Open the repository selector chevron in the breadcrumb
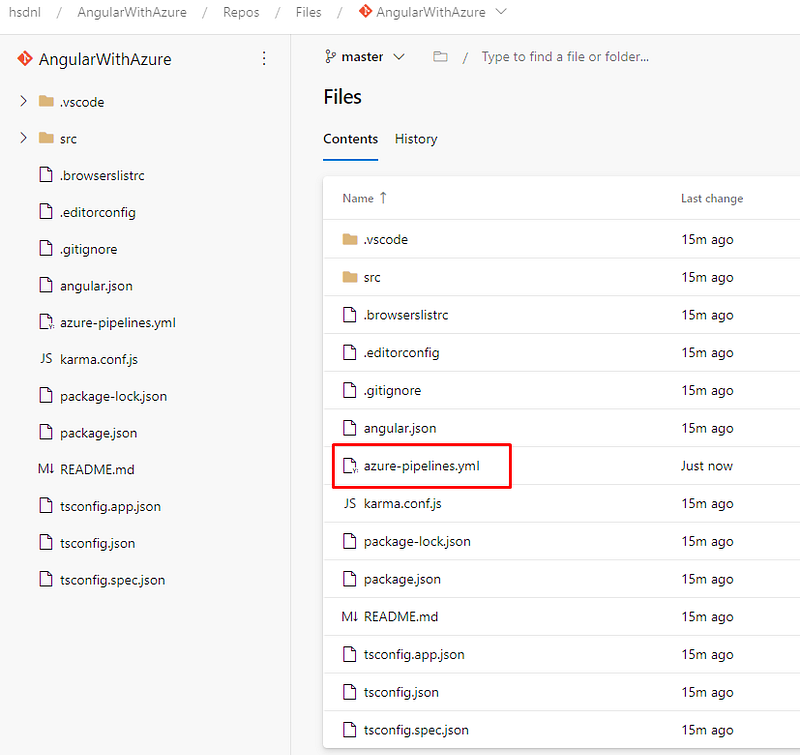 point(501,12)
